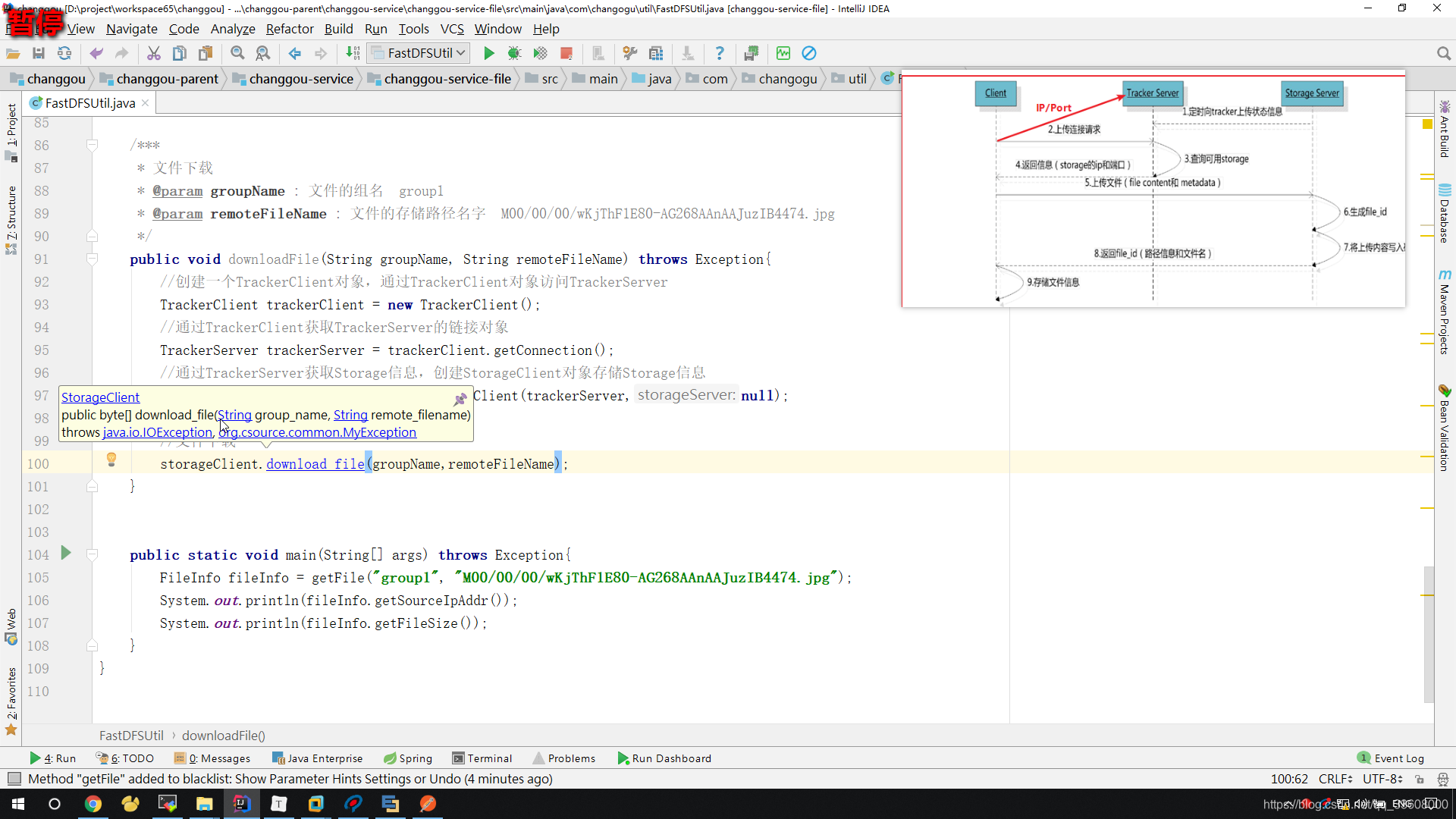1456x819 pixels.
Task: Open the Navigate menu
Action: pos(132,29)
